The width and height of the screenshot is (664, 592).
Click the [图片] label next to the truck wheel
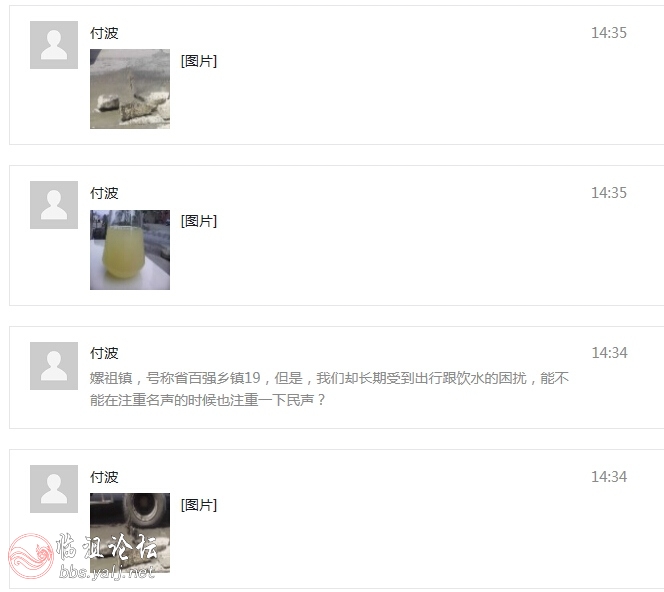pyautogui.click(x=199, y=505)
